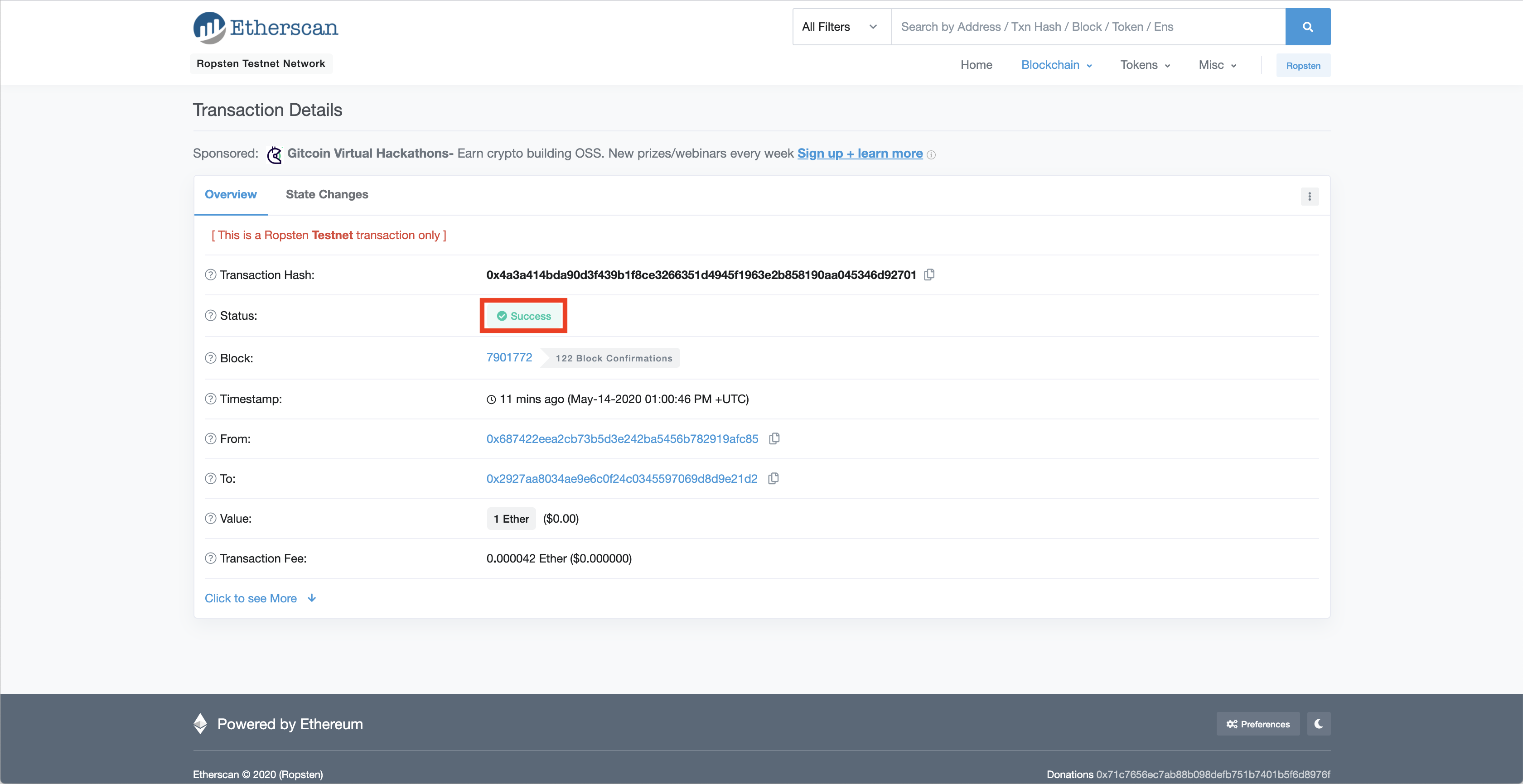Switch to the State Changes tab

coord(327,194)
